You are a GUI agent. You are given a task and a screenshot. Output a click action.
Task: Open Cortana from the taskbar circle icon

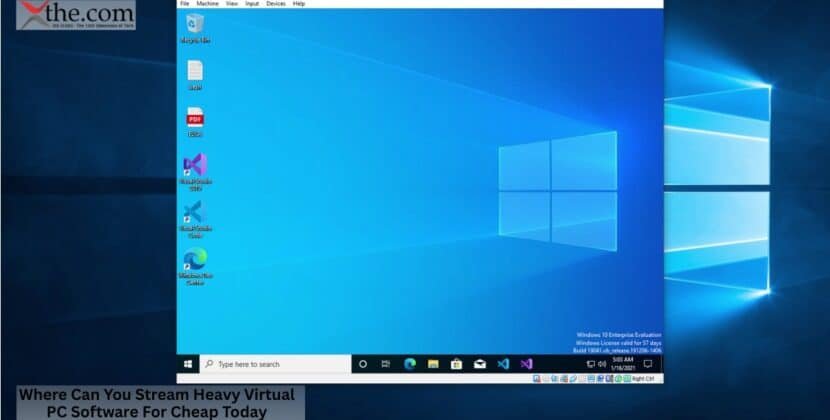tap(363, 364)
